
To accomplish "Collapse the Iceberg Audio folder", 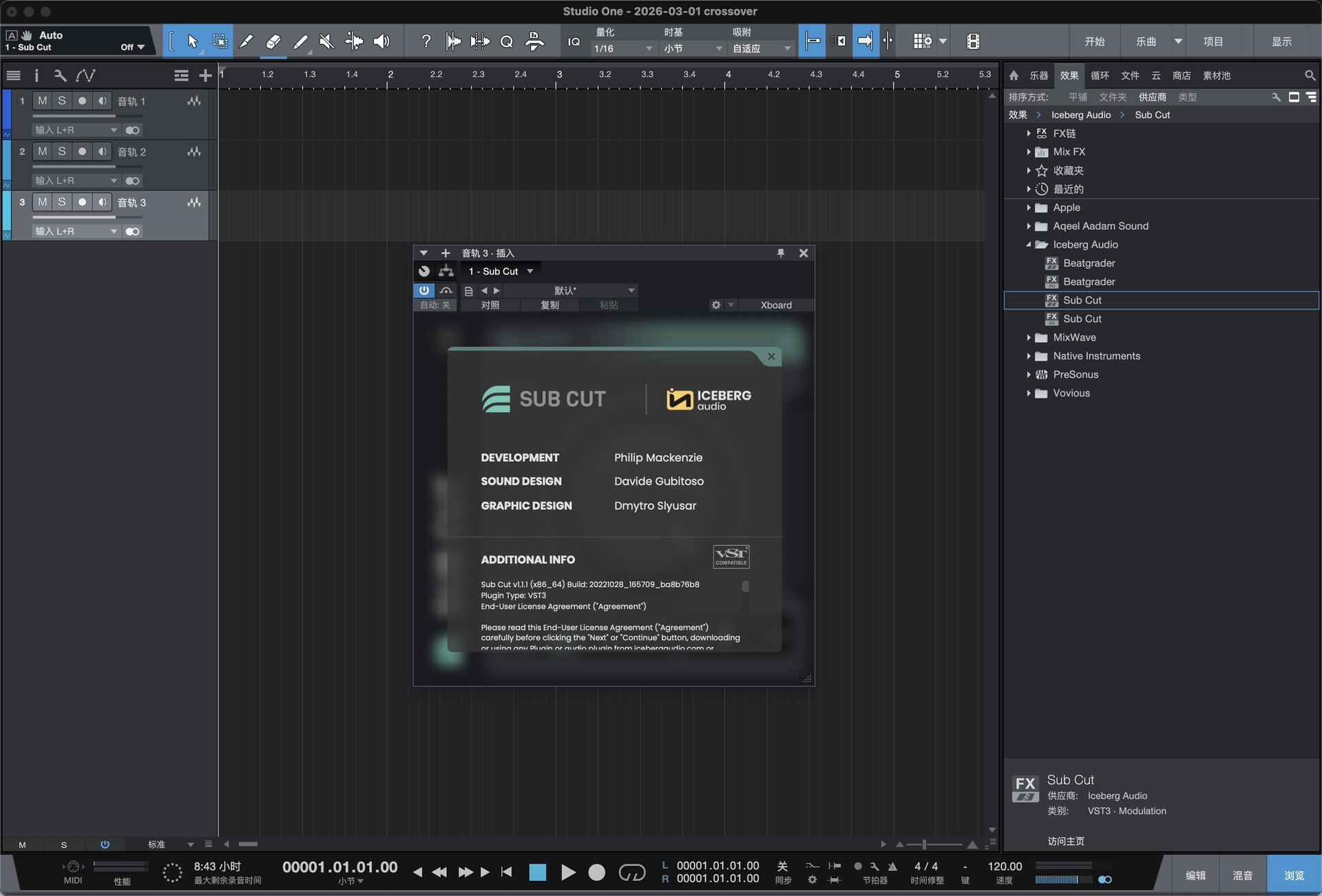I will pos(1029,244).
